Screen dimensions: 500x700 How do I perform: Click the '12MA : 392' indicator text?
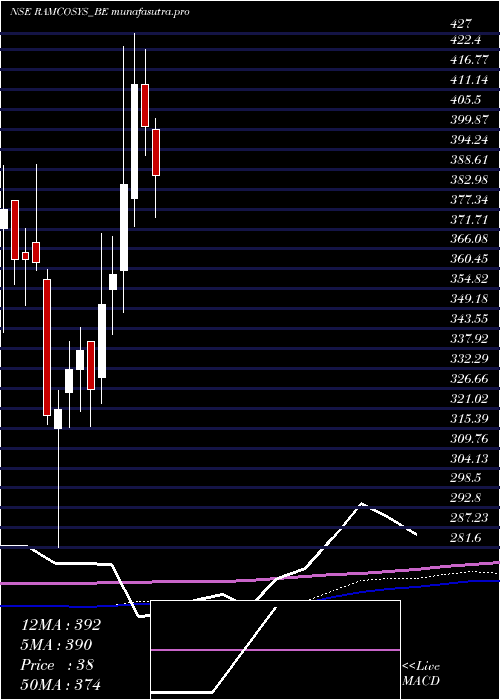pos(61,625)
